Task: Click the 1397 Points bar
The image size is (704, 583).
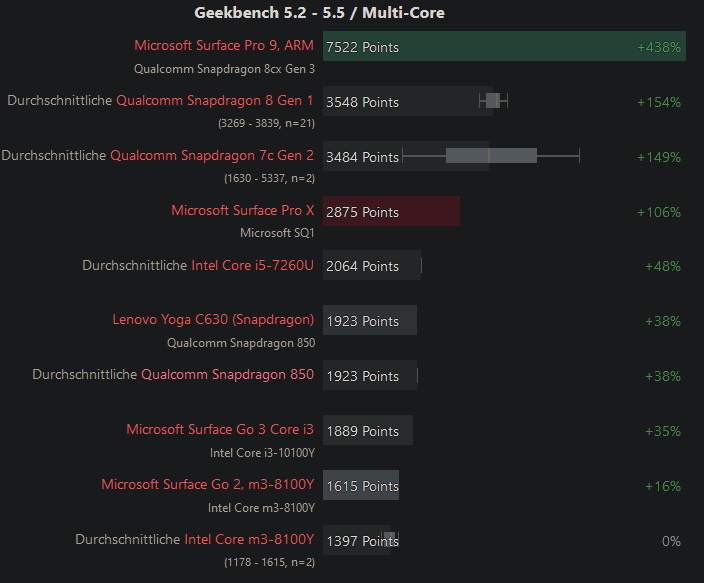Action: (357, 540)
